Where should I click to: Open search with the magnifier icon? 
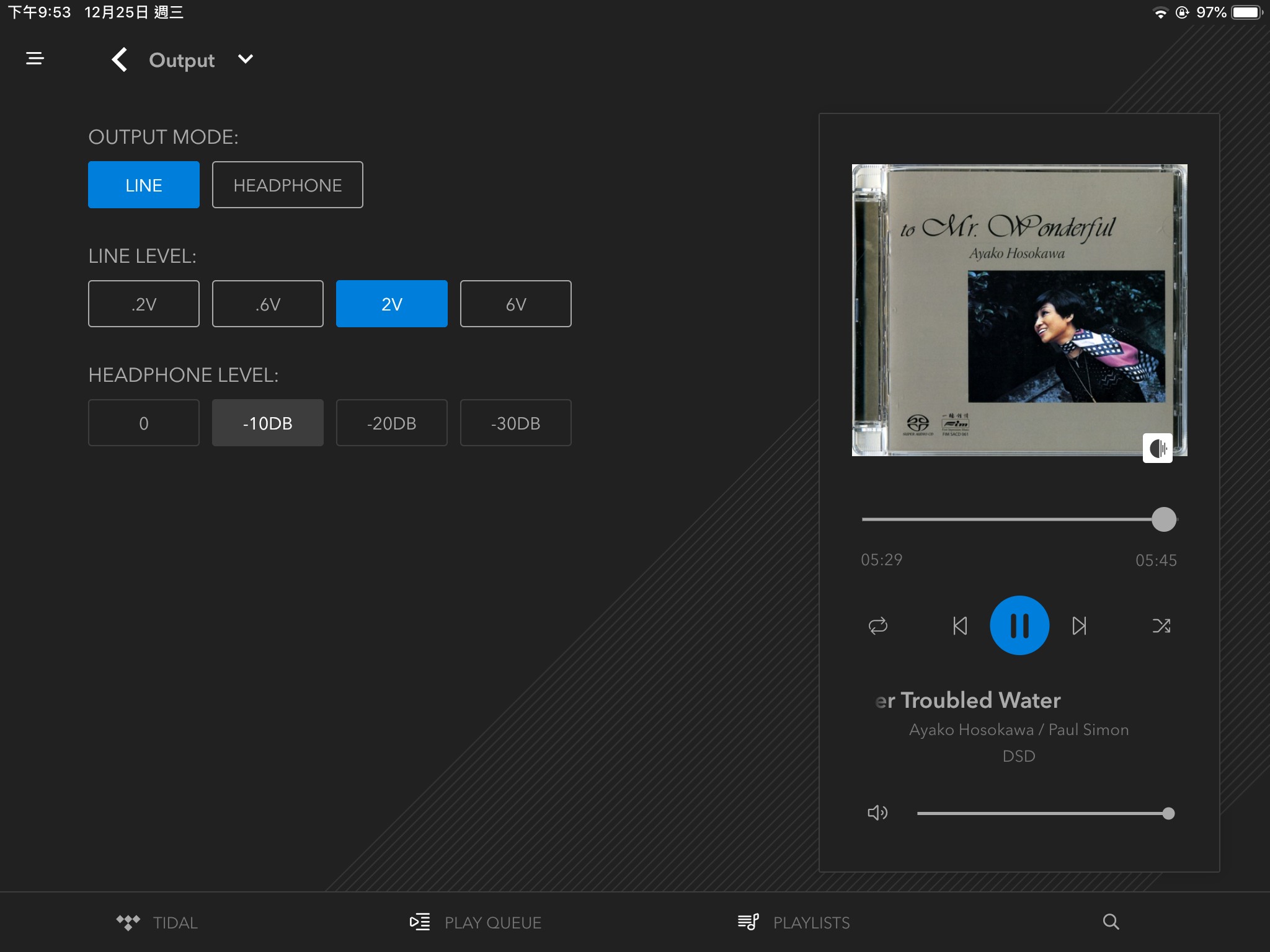pyautogui.click(x=1111, y=922)
